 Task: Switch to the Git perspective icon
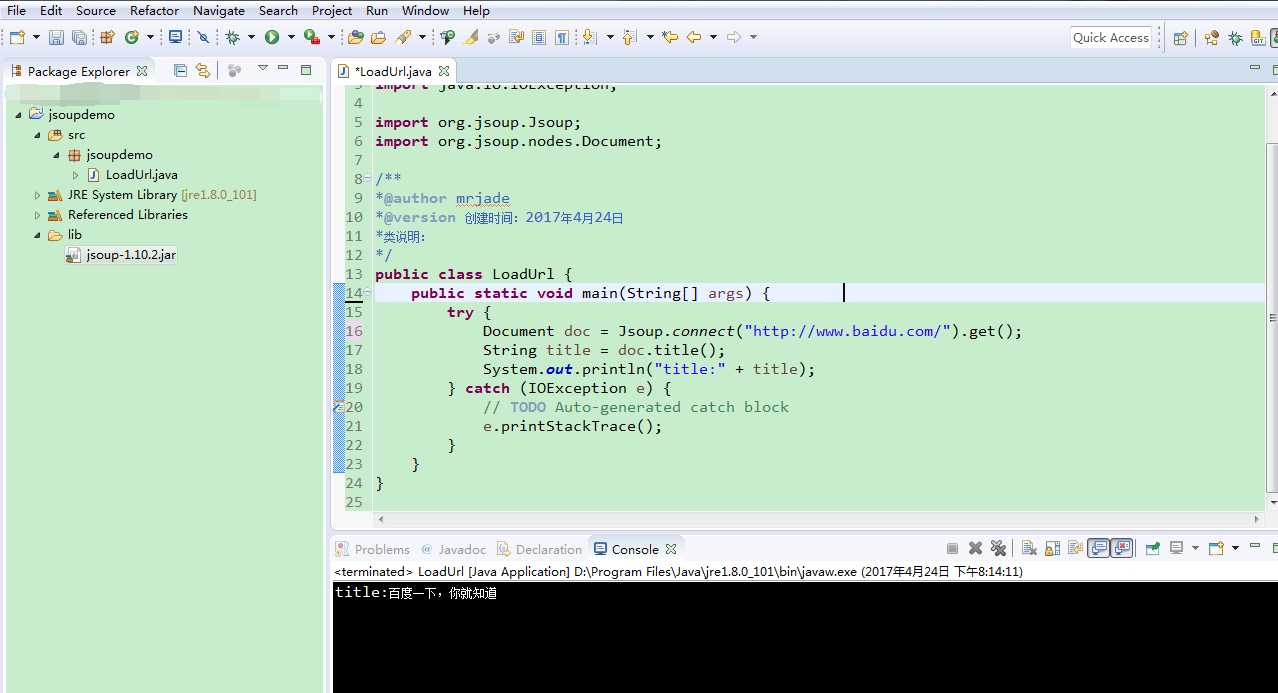click(x=1259, y=38)
